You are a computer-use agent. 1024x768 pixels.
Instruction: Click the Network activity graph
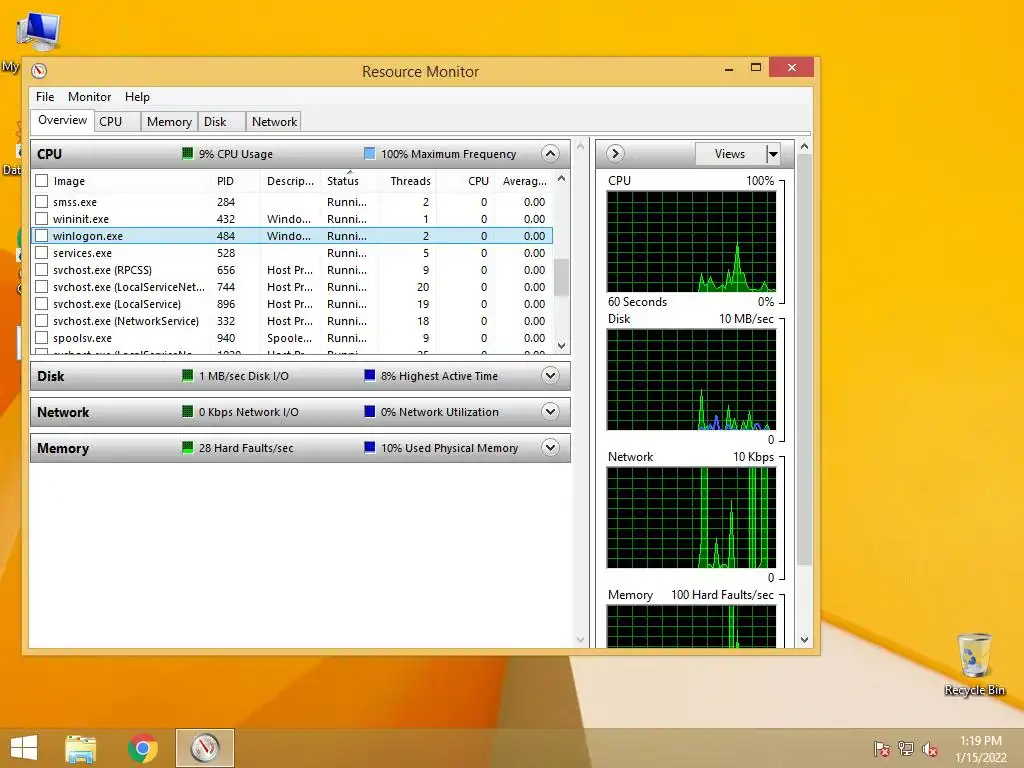click(x=692, y=517)
